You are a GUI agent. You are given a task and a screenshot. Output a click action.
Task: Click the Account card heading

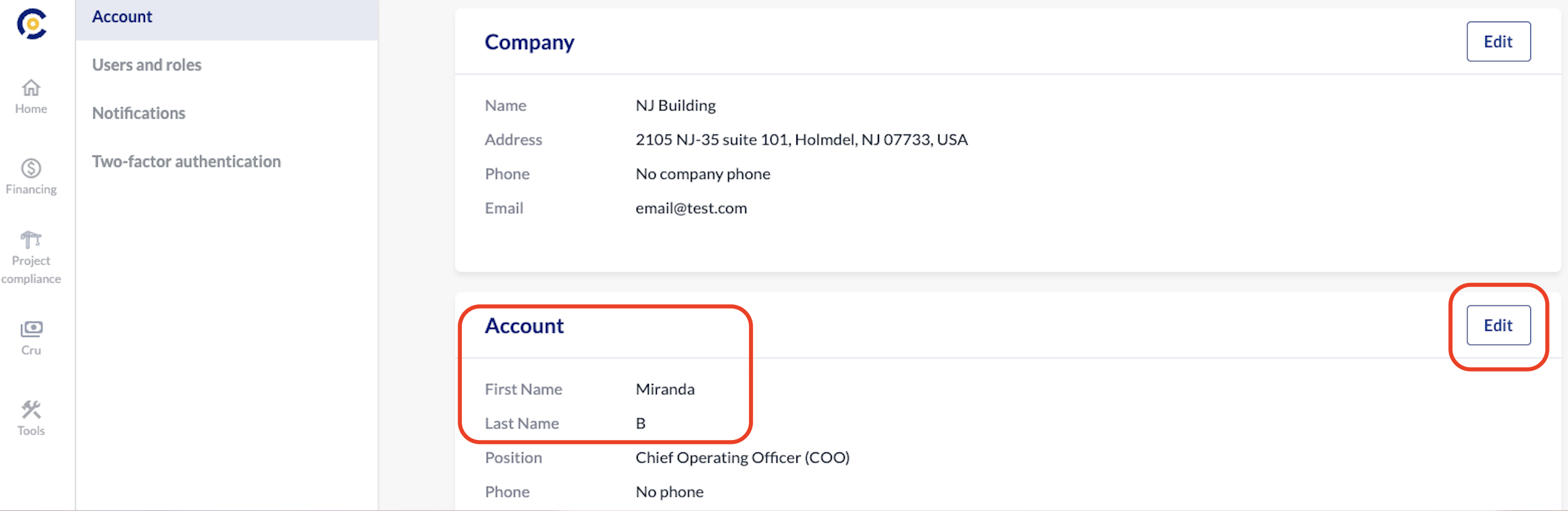(x=524, y=326)
